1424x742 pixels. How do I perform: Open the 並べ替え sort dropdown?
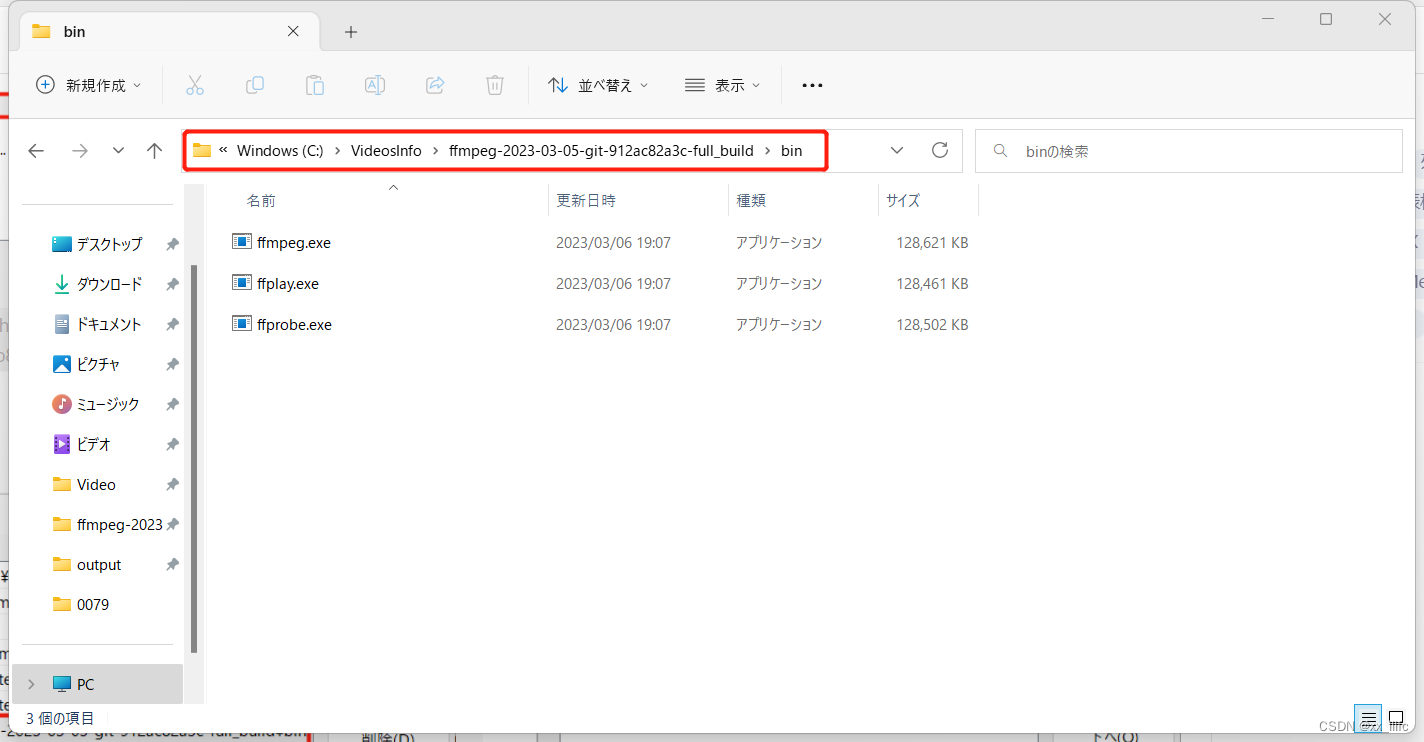coord(598,85)
